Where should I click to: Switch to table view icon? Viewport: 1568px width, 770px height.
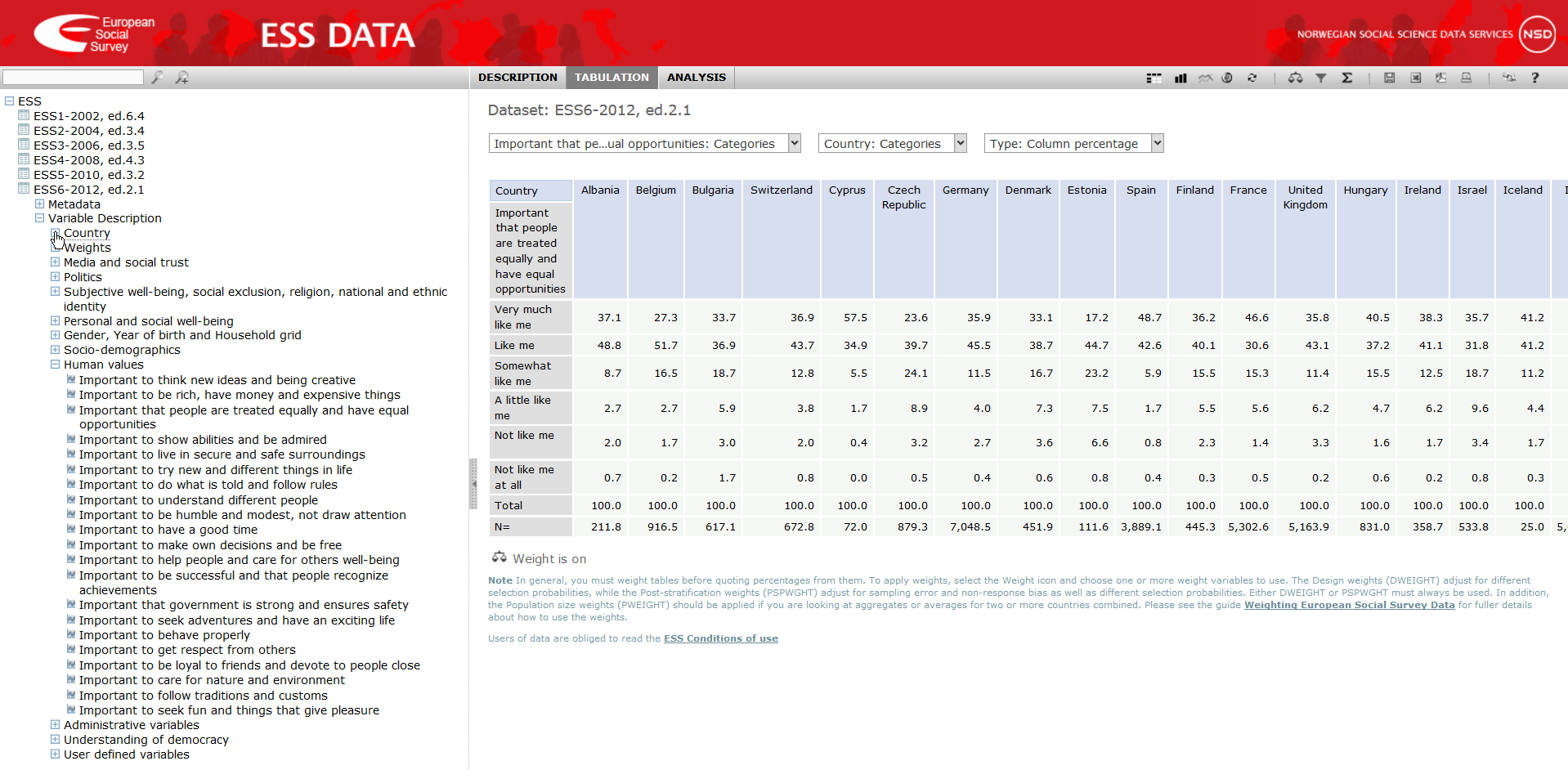click(1154, 78)
